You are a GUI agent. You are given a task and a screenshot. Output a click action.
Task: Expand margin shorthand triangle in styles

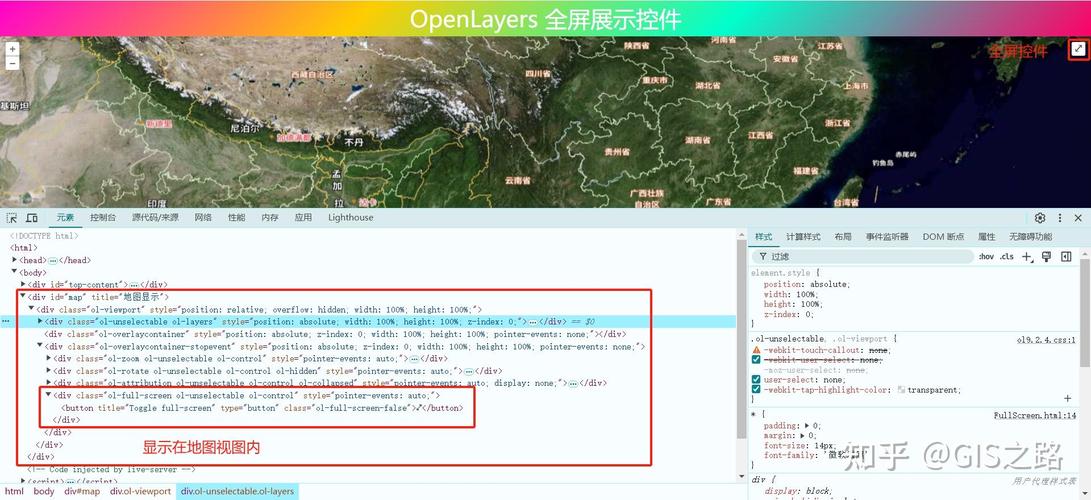pos(802,435)
